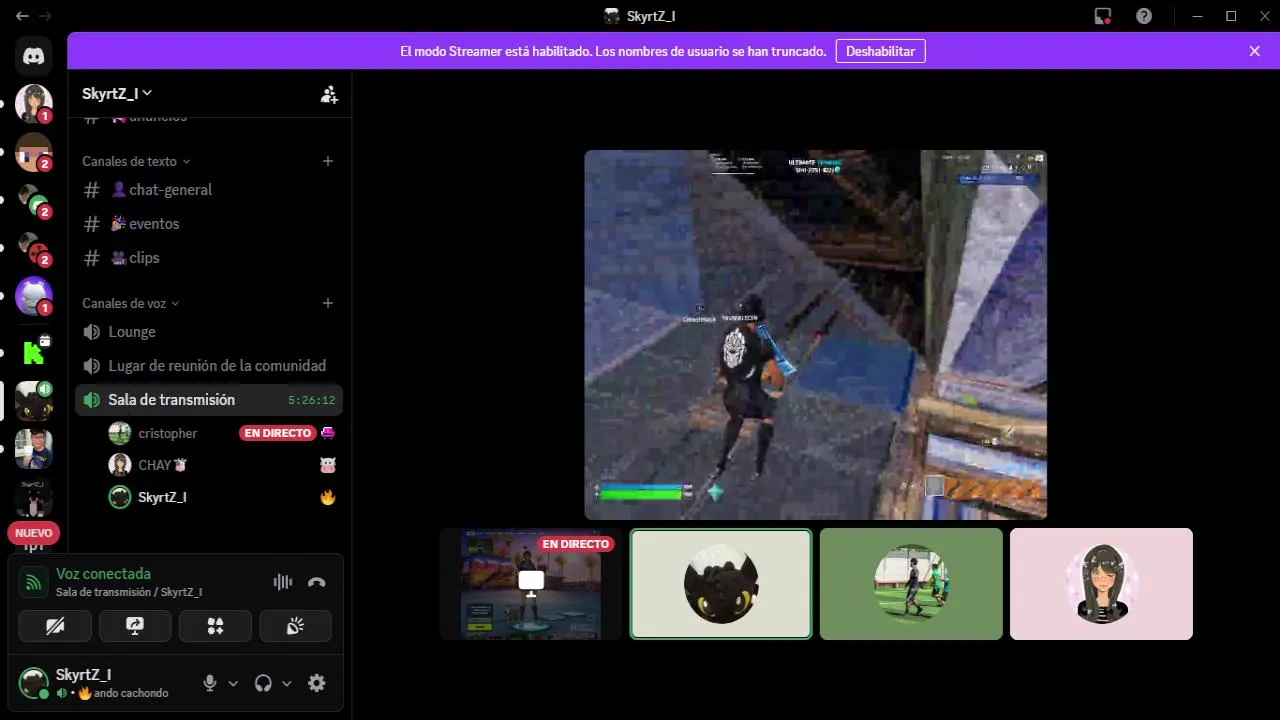The width and height of the screenshot is (1280, 720).
Task: Join the Lounge voice channel
Action: click(x=209, y=332)
